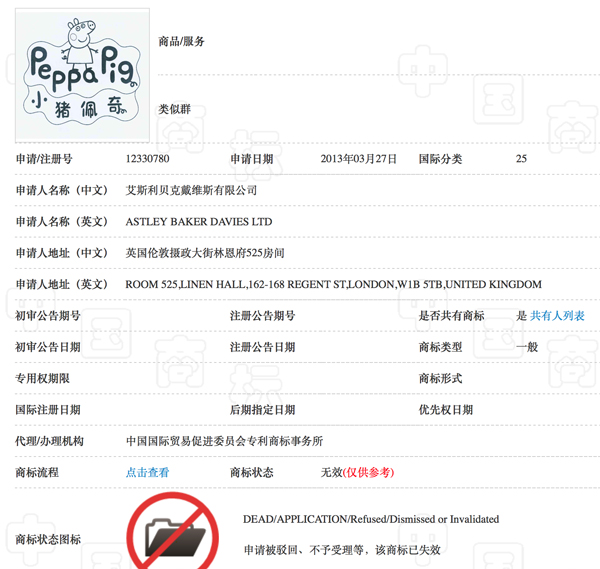Select DEAD/APPLICATION/Refused/Dismissed or Invalidated text
The width and height of the screenshot is (600, 569).
click(371, 519)
